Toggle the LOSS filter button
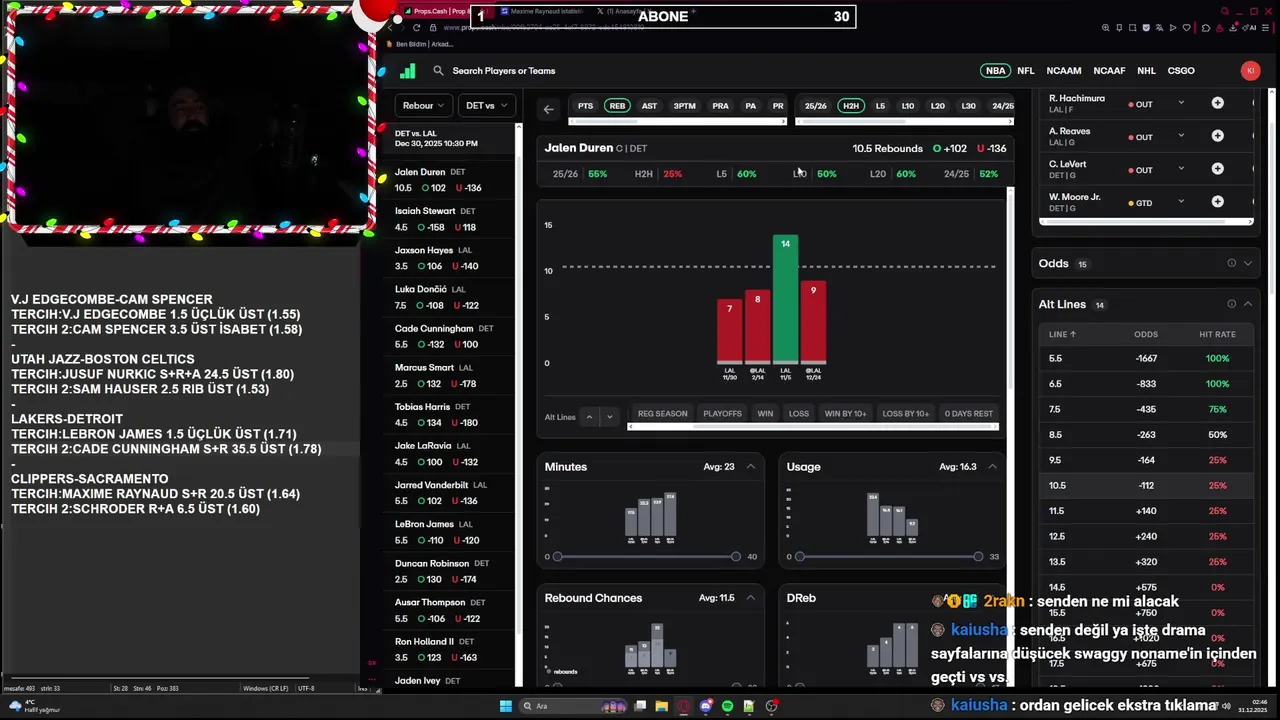 click(x=798, y=413)
